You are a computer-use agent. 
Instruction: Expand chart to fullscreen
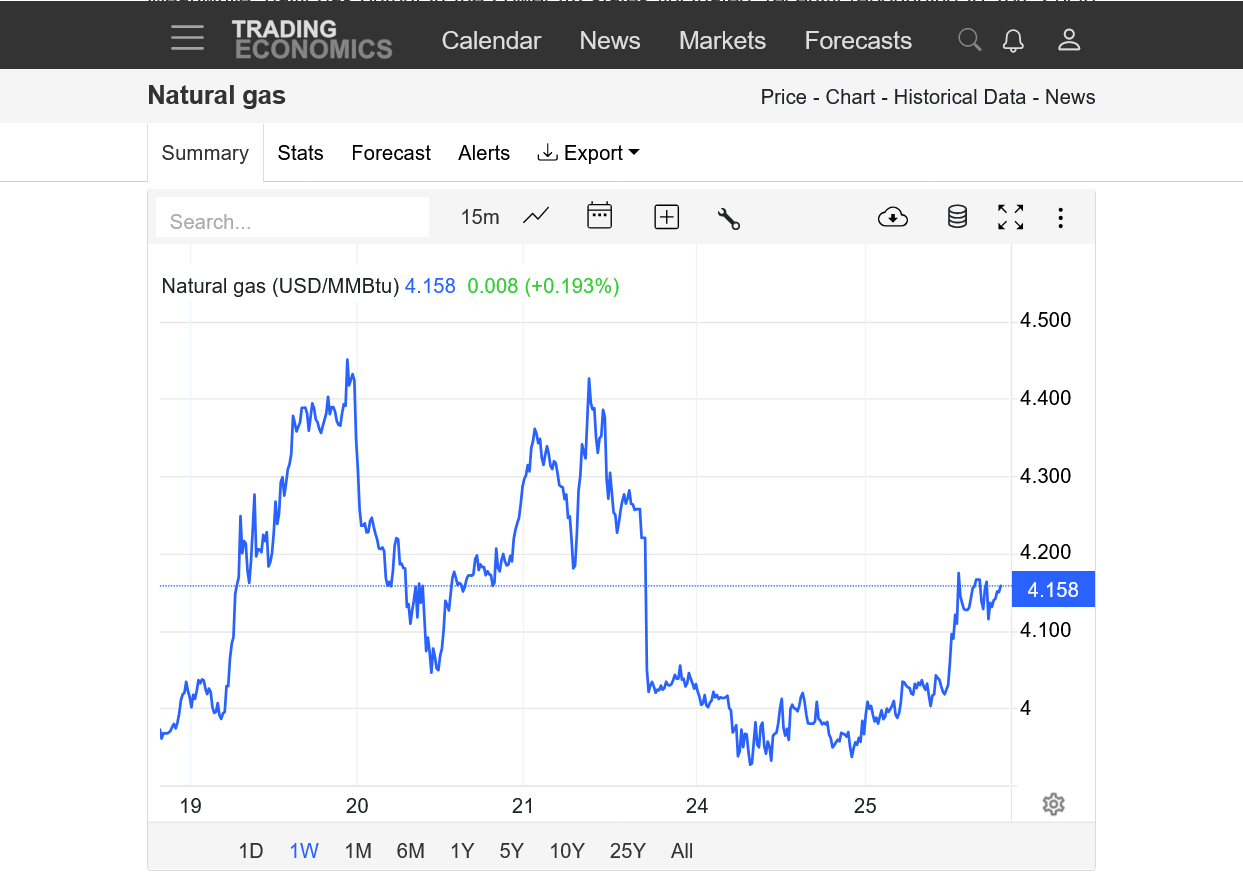click(1010, 217)
